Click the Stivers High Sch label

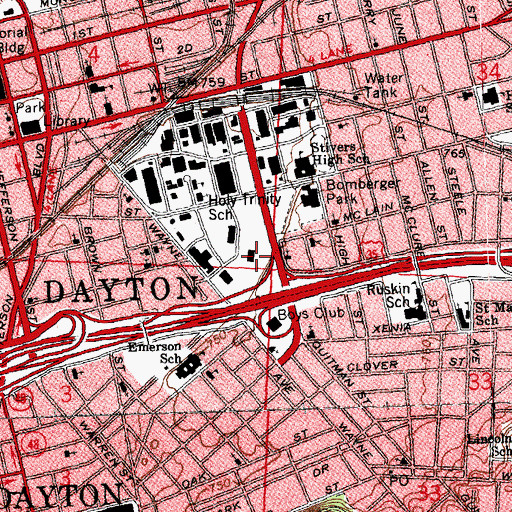(x=340, y=154)
